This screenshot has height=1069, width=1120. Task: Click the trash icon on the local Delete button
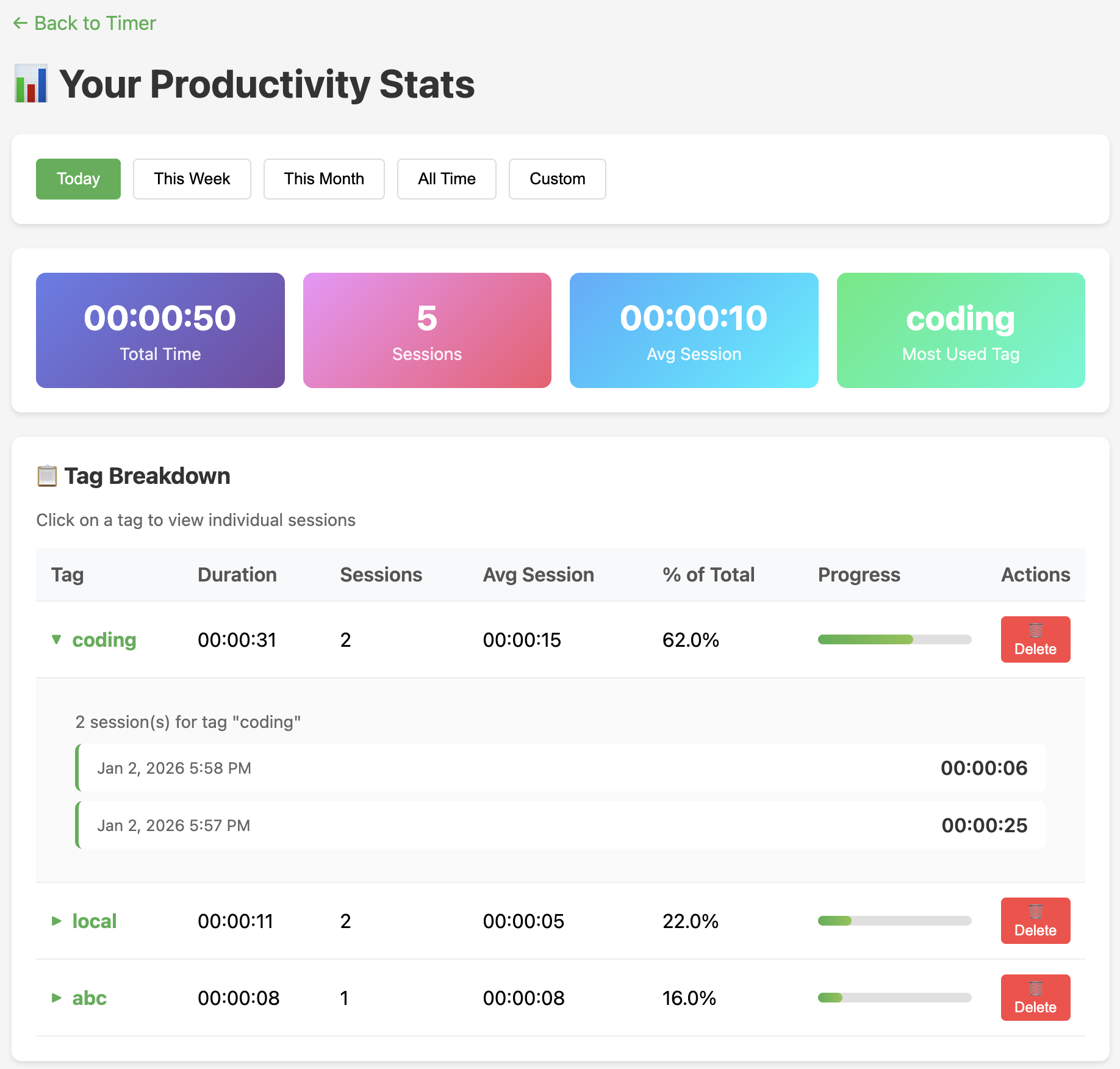tap(1035, 910)
